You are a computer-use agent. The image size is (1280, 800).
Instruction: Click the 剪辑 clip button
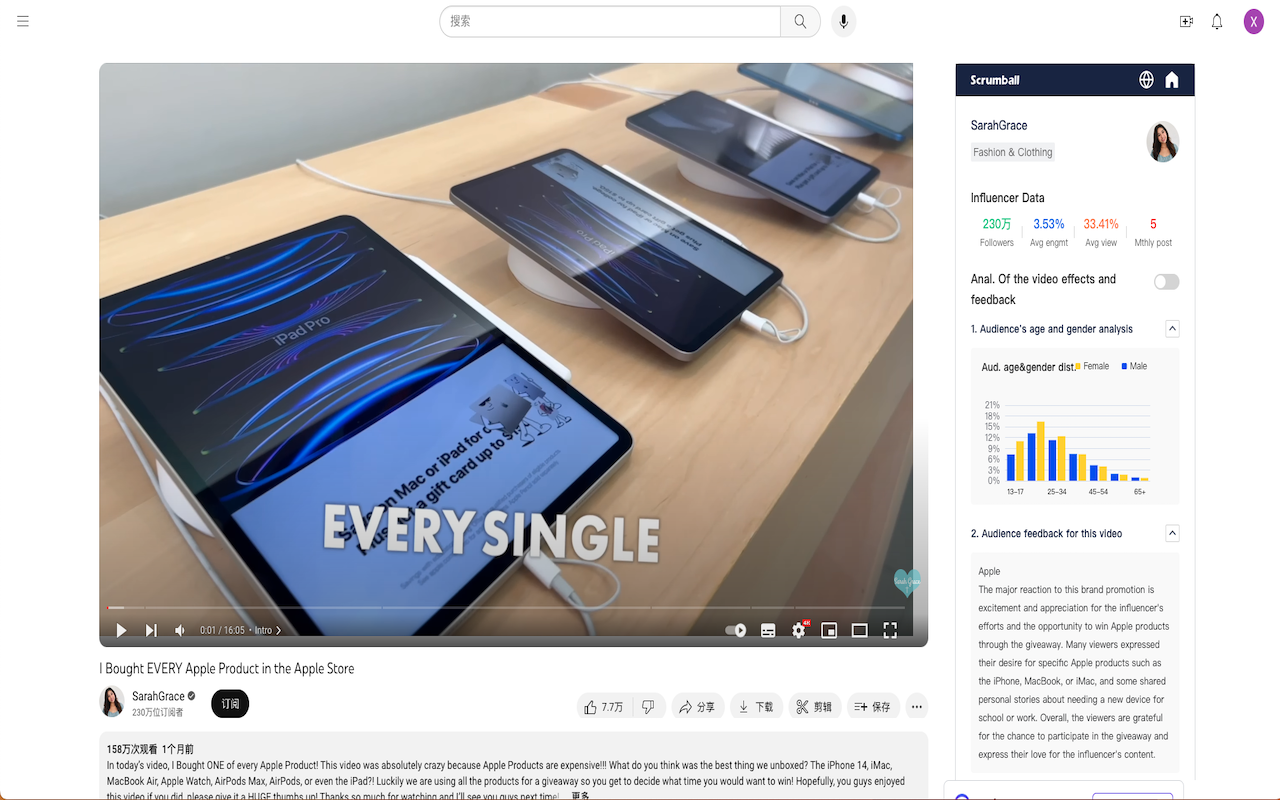[x=814, y=707]
